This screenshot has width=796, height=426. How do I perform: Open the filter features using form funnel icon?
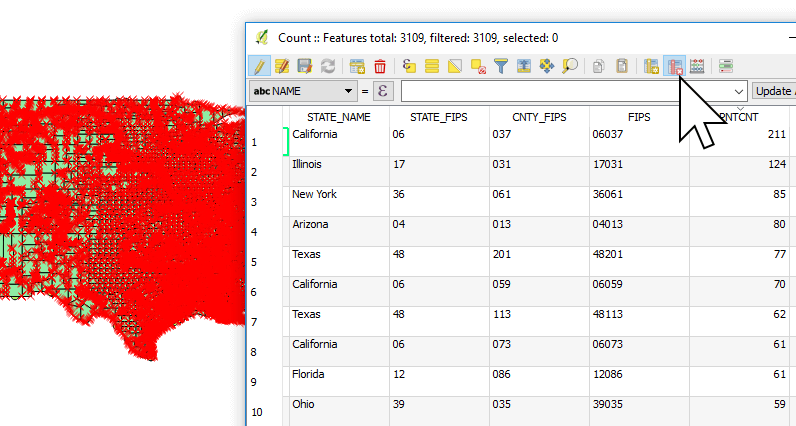(x=501, y=66)
